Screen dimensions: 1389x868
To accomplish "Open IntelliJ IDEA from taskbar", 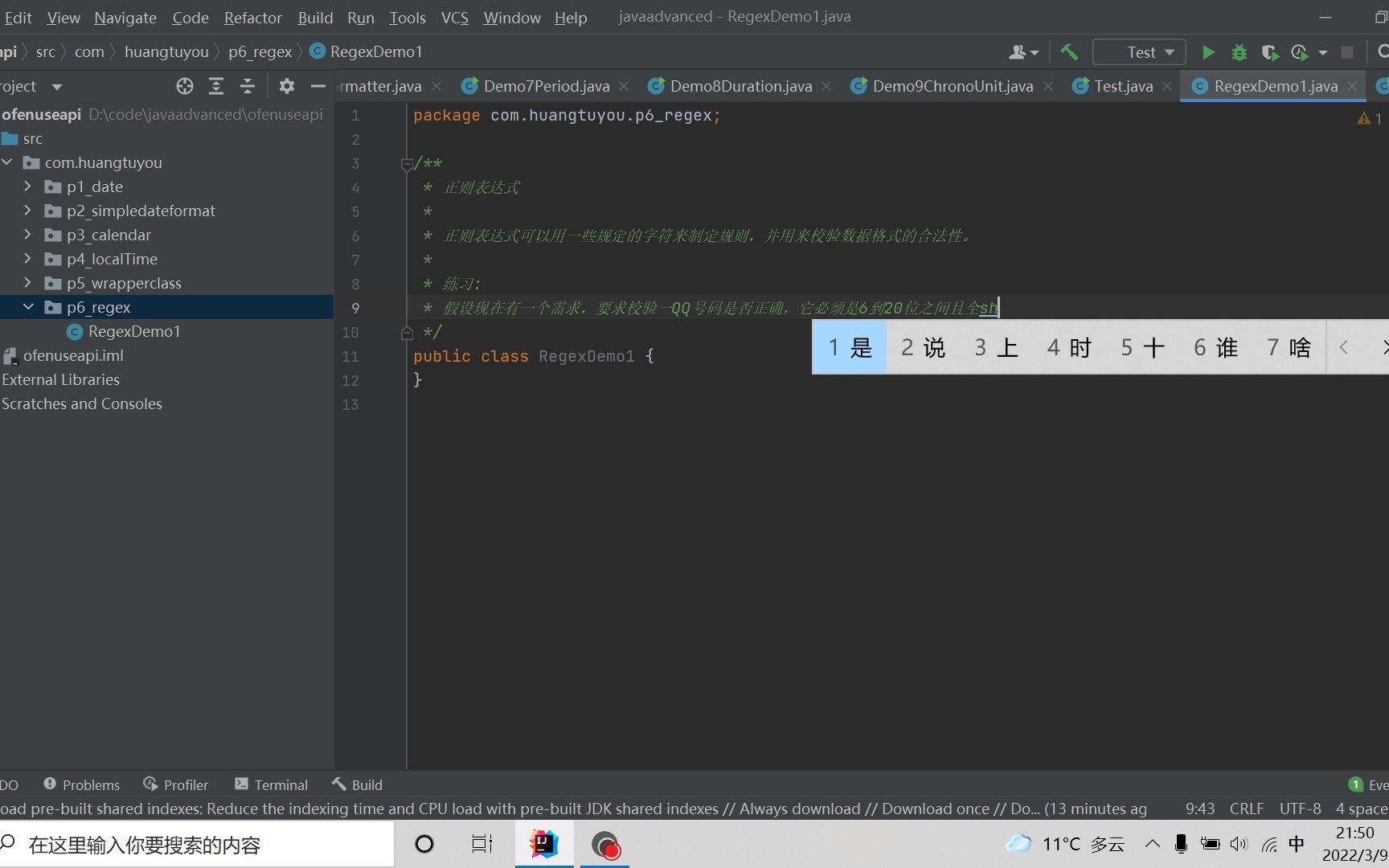I will pyautogui.click(x=544, y=844).
